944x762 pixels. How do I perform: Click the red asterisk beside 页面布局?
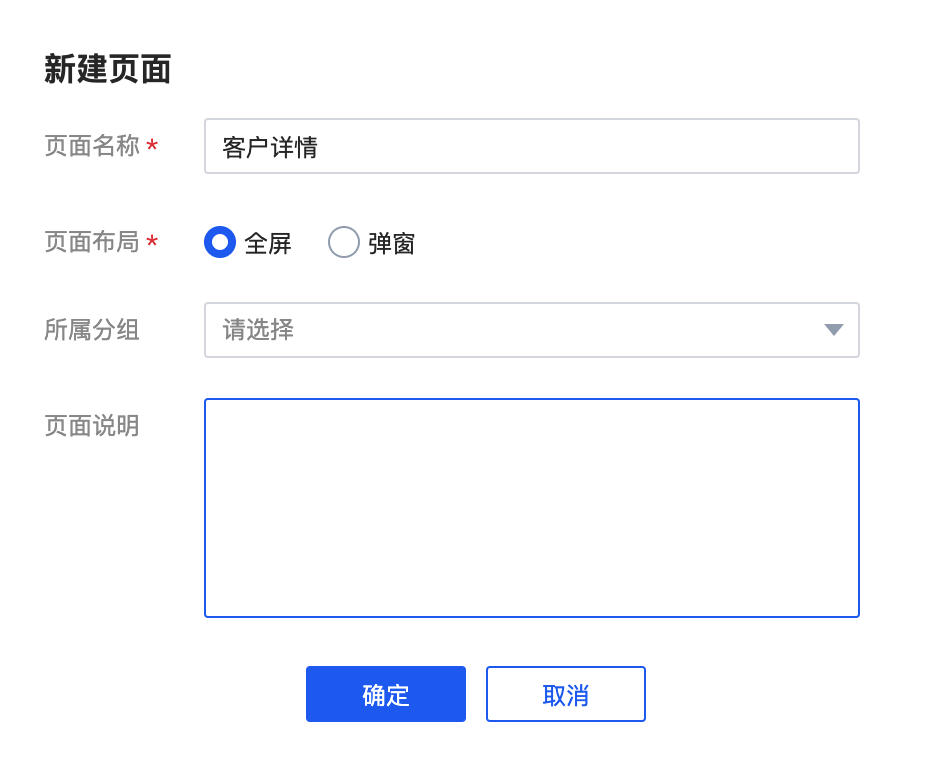(x=152, y=241)
